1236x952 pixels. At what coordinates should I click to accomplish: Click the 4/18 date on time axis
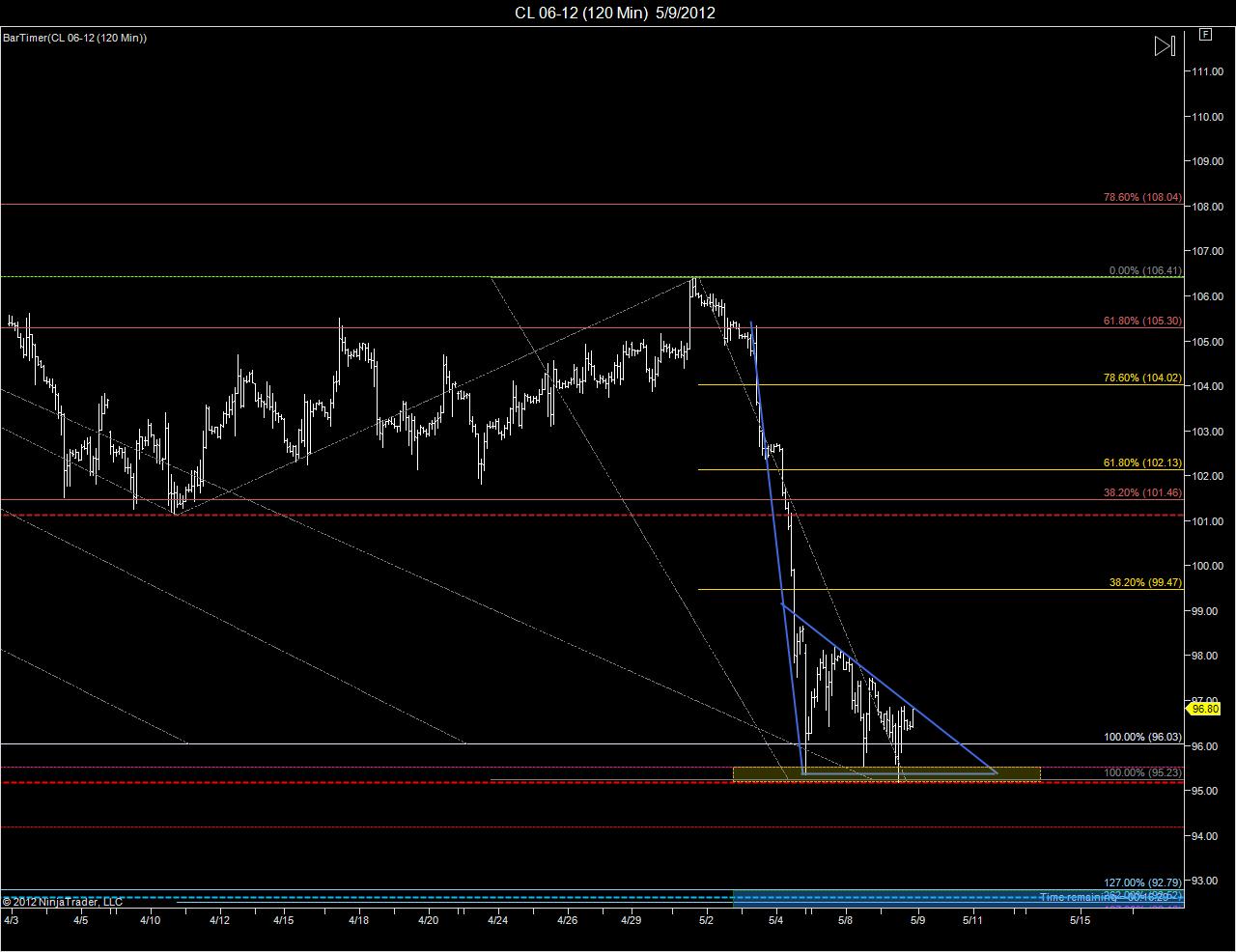(358, 920)
